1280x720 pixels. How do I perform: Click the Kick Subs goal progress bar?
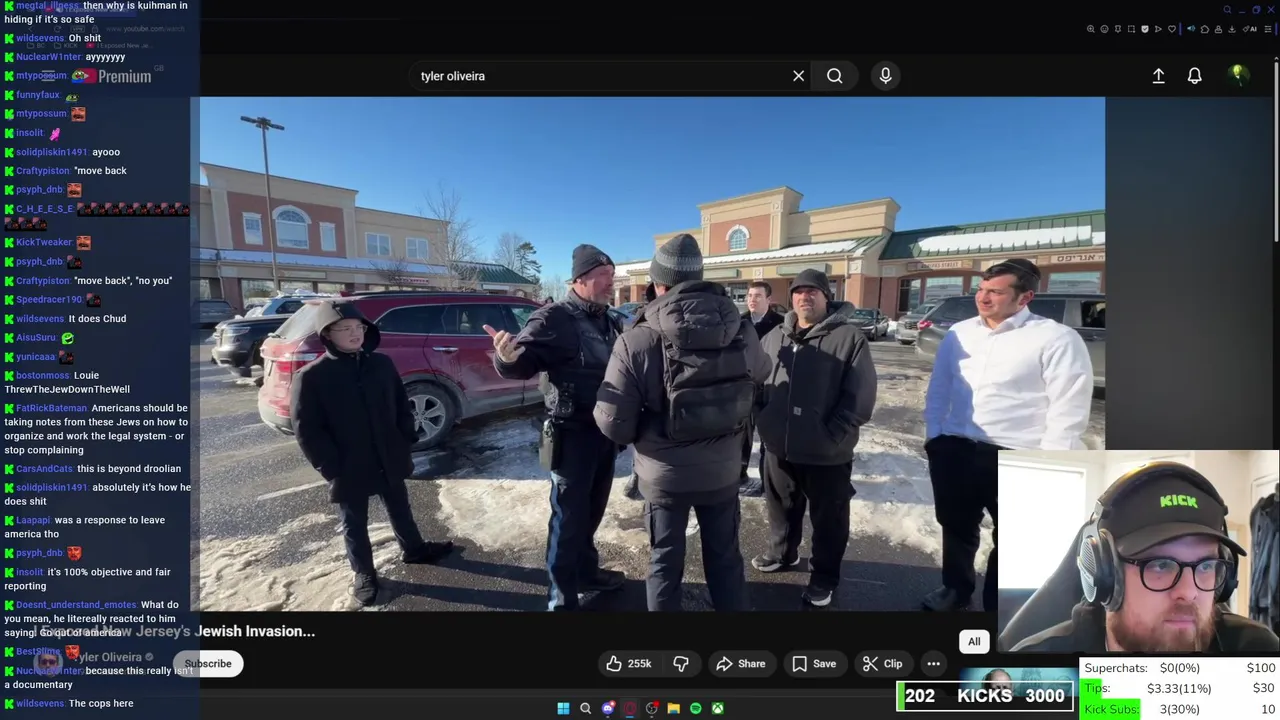(1180, 709)
